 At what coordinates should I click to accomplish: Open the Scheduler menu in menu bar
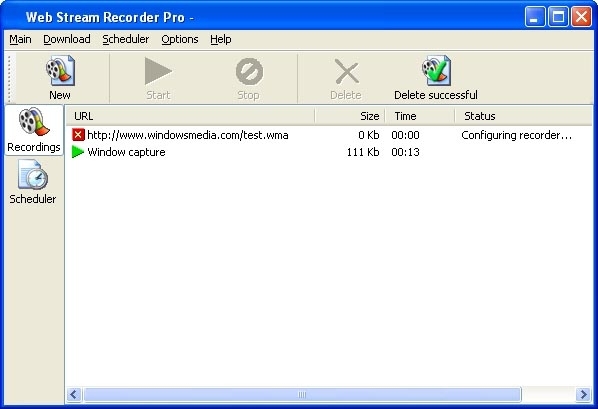(x=125, y=39)
